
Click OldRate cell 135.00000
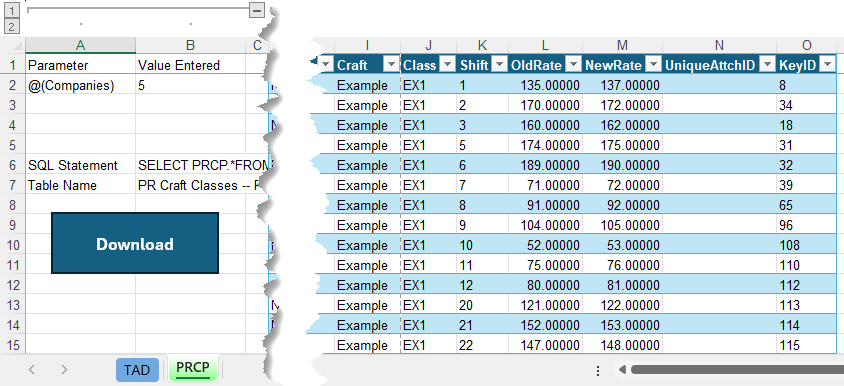[545, 85]
